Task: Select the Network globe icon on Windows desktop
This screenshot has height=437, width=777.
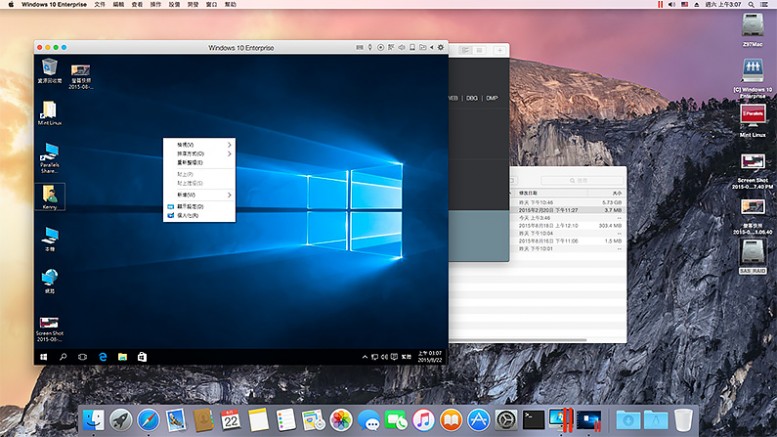Action: 50,281
